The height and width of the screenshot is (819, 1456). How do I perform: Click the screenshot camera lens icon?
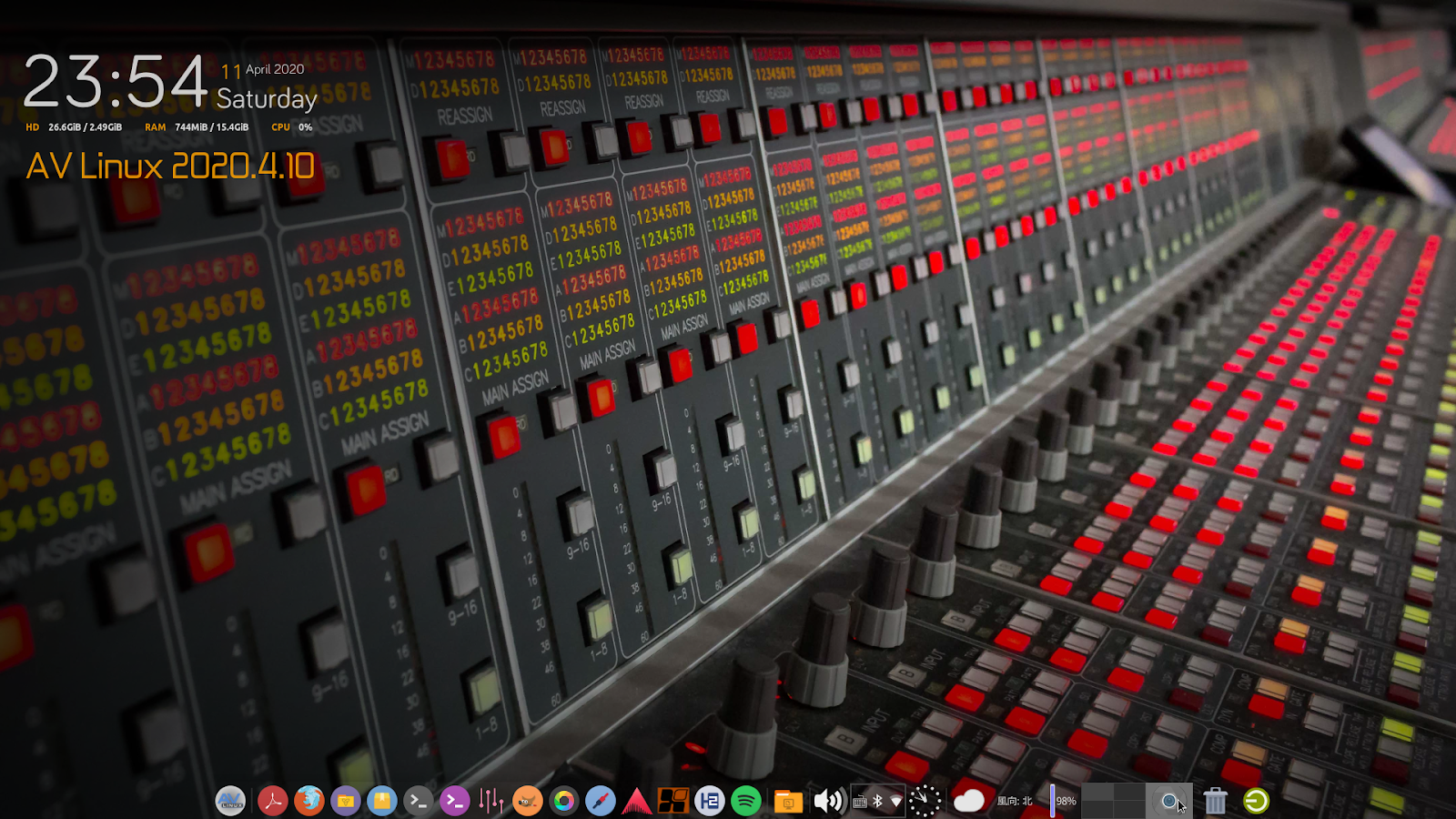1169,801
